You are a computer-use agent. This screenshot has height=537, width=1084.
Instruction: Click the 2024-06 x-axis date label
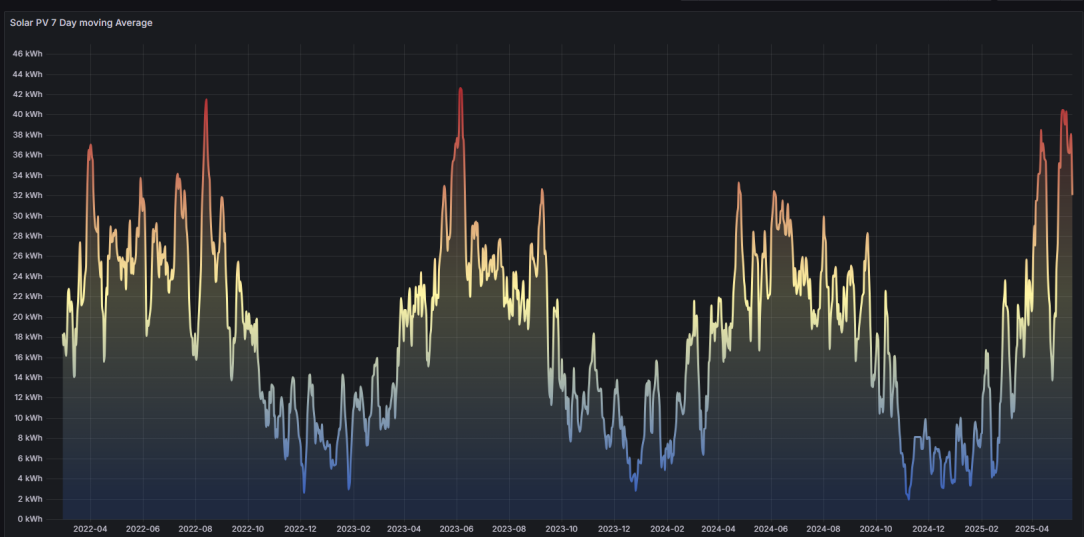pos(772,529)
